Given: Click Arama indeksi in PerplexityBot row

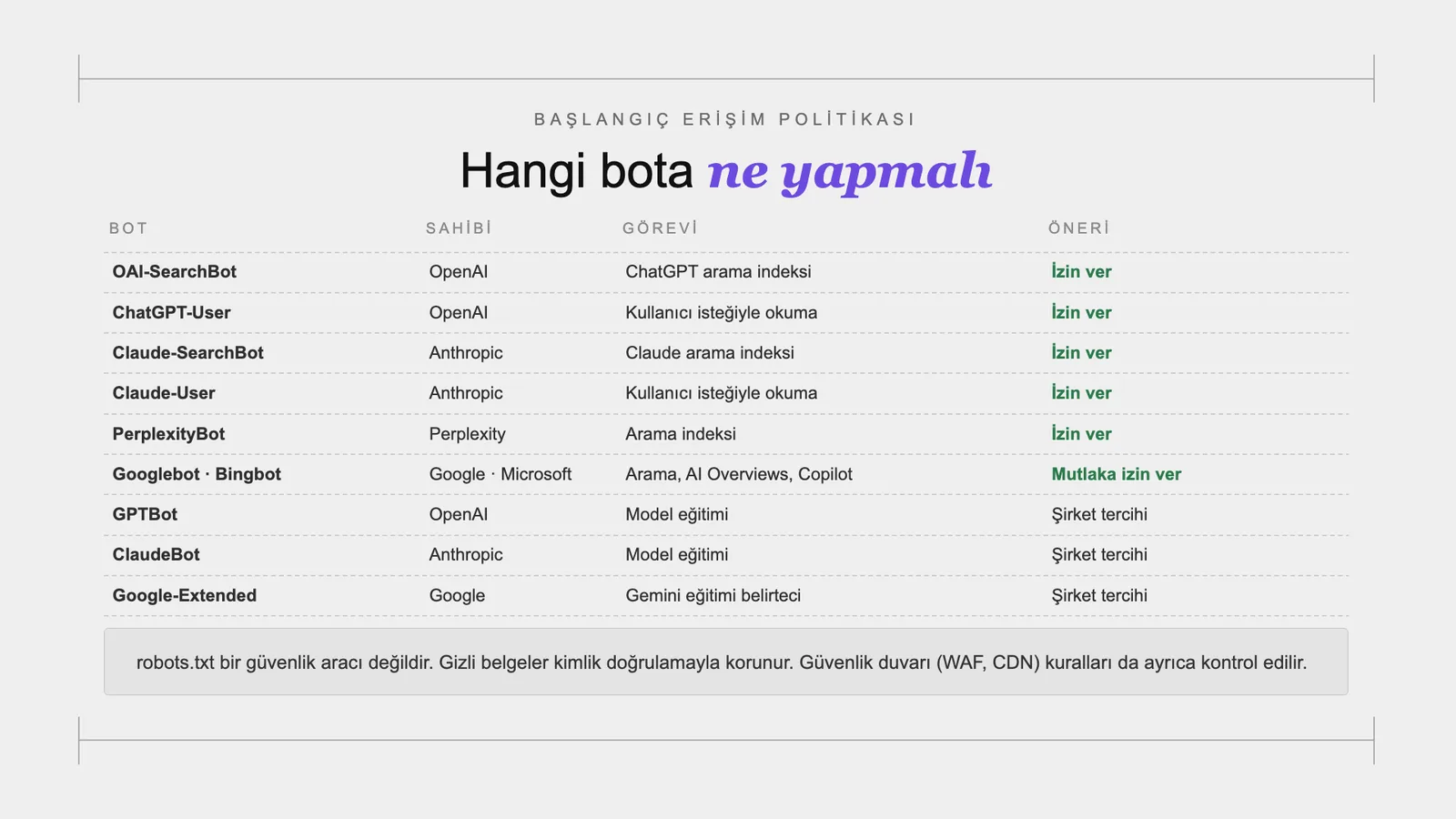Looking at the screenshot, I should pyautogui.click(x=681, y=434).
